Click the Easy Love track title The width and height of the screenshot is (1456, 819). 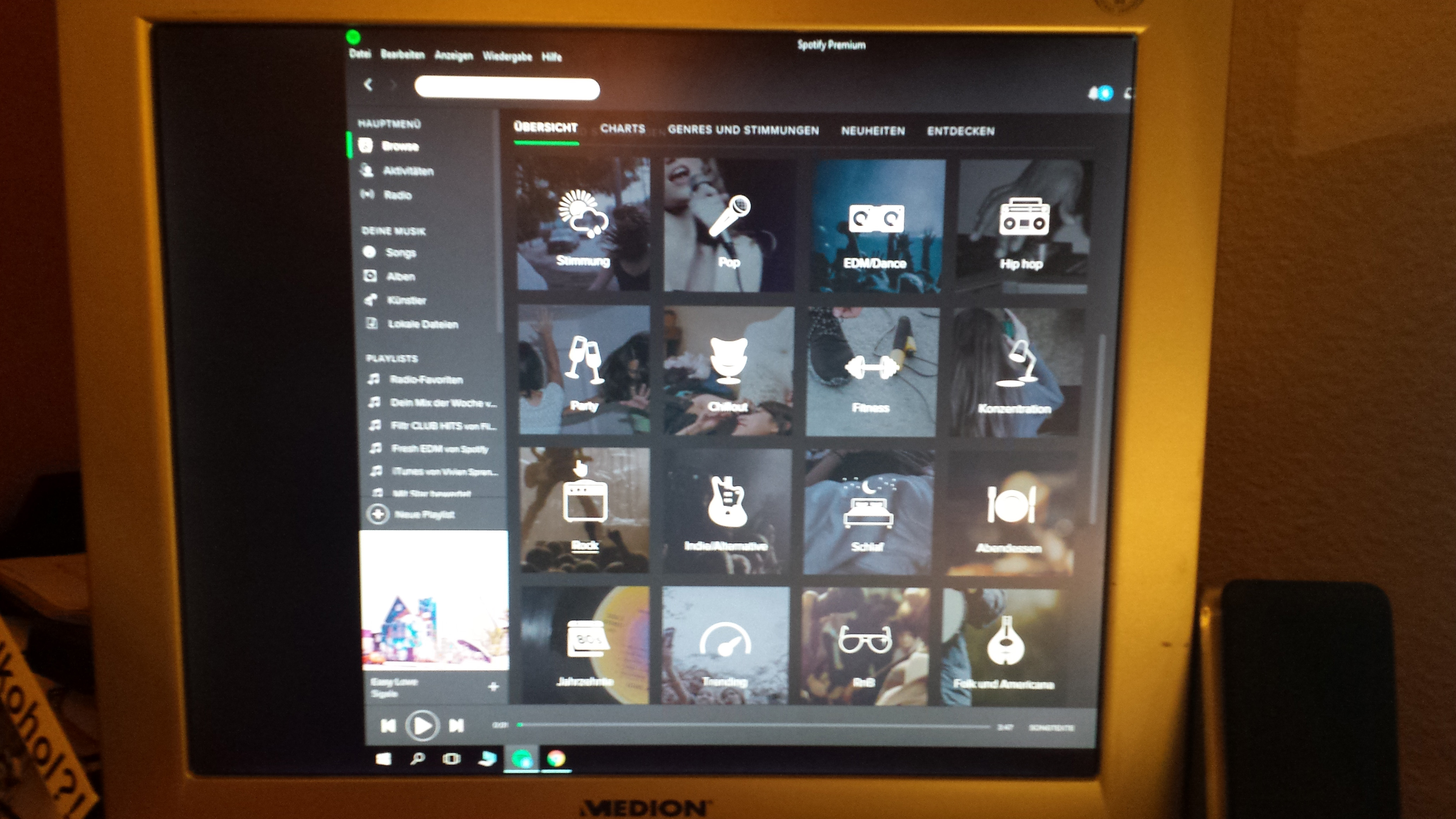pyautogui.click(x=394, y=682)
